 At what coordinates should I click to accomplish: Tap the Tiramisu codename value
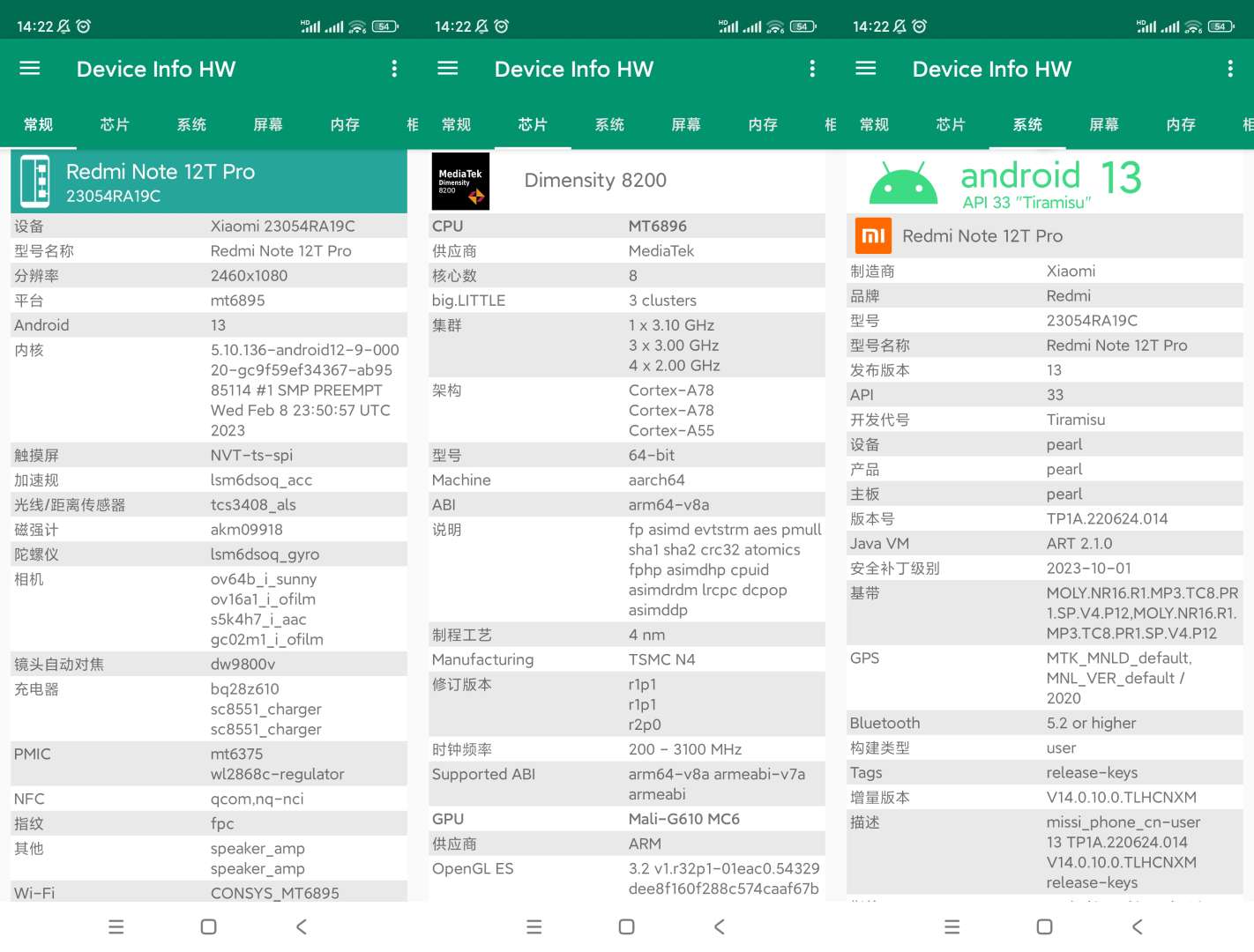click(1076, 420)
